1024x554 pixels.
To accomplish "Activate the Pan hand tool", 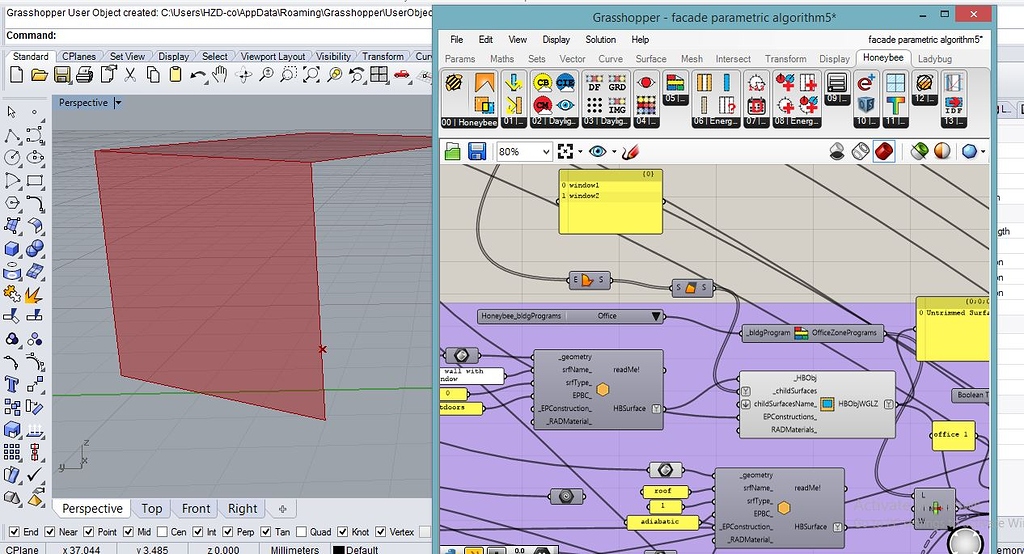I will (x=221, y=75).
